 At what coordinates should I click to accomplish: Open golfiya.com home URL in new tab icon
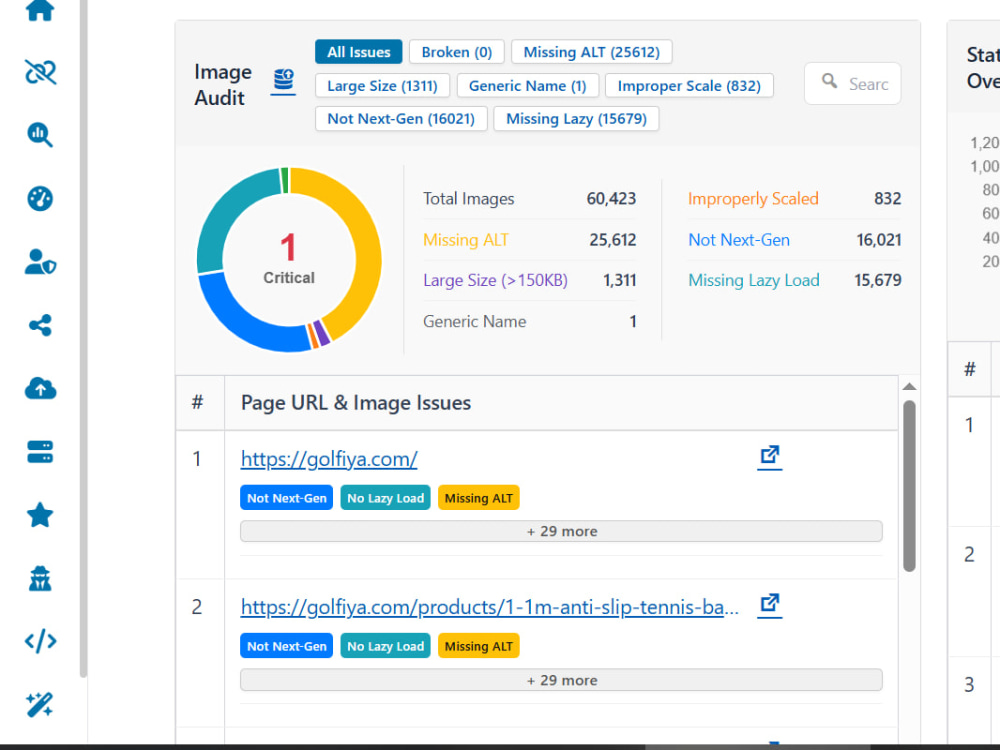click(770, 457)
